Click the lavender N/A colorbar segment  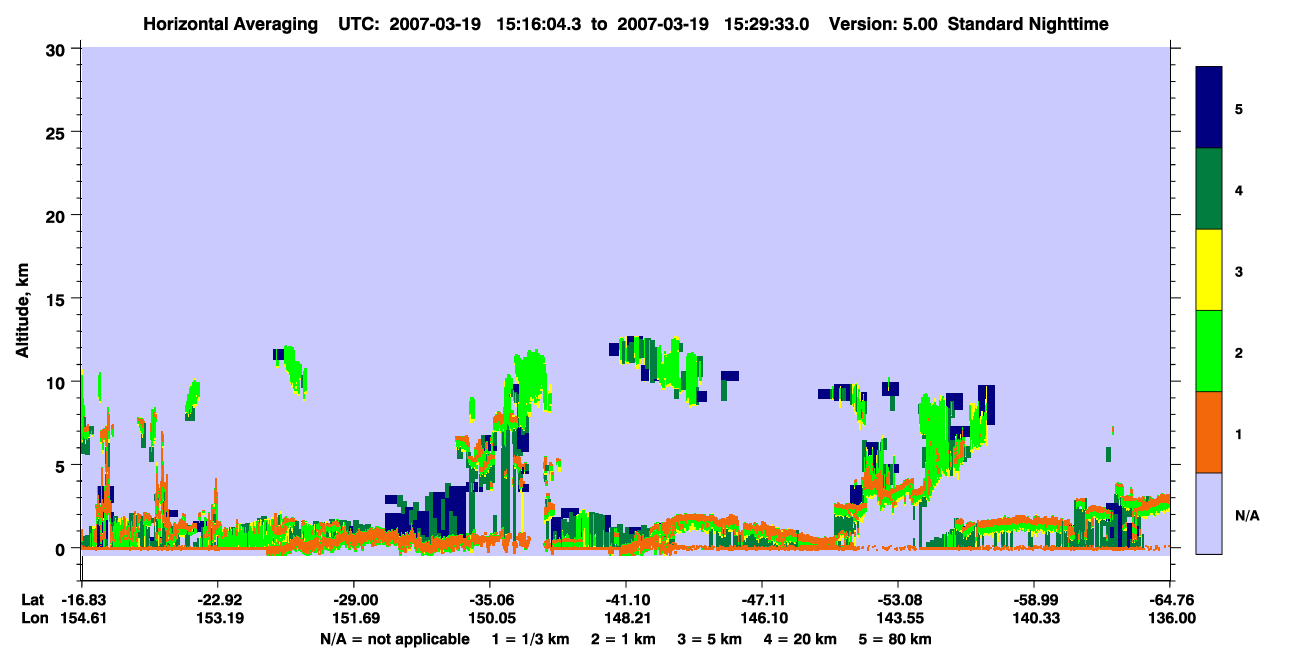1209,513
